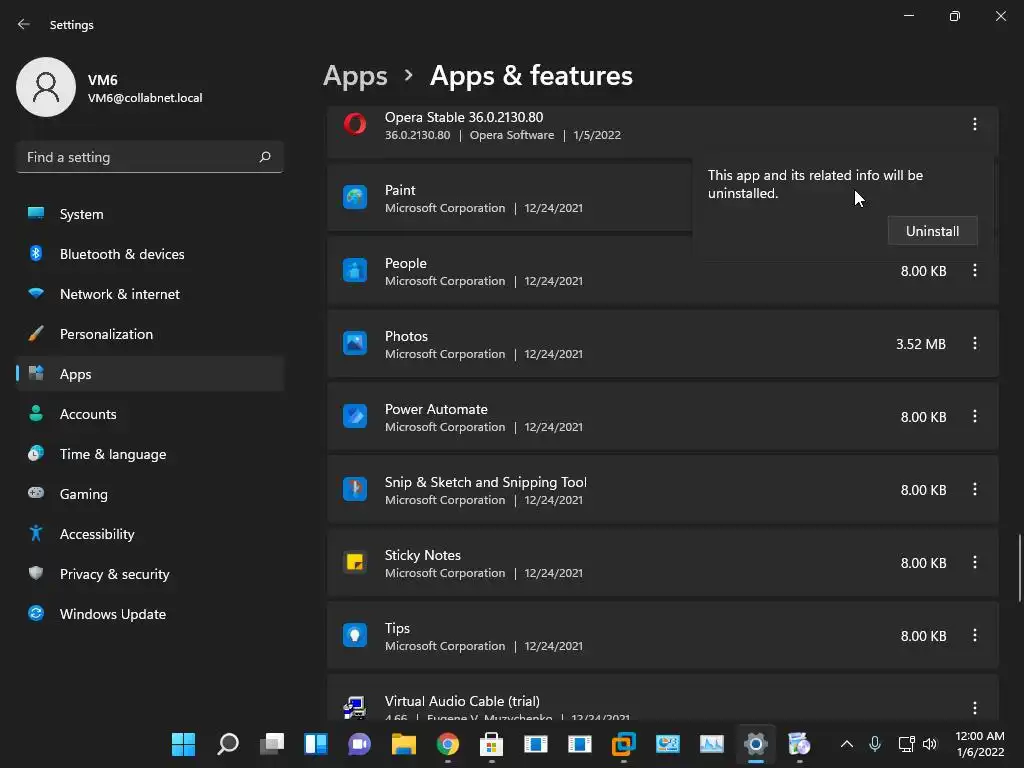Screen dimensions: 1024x768
Task: Select the Paint app name text
Action: coord(400,190)
